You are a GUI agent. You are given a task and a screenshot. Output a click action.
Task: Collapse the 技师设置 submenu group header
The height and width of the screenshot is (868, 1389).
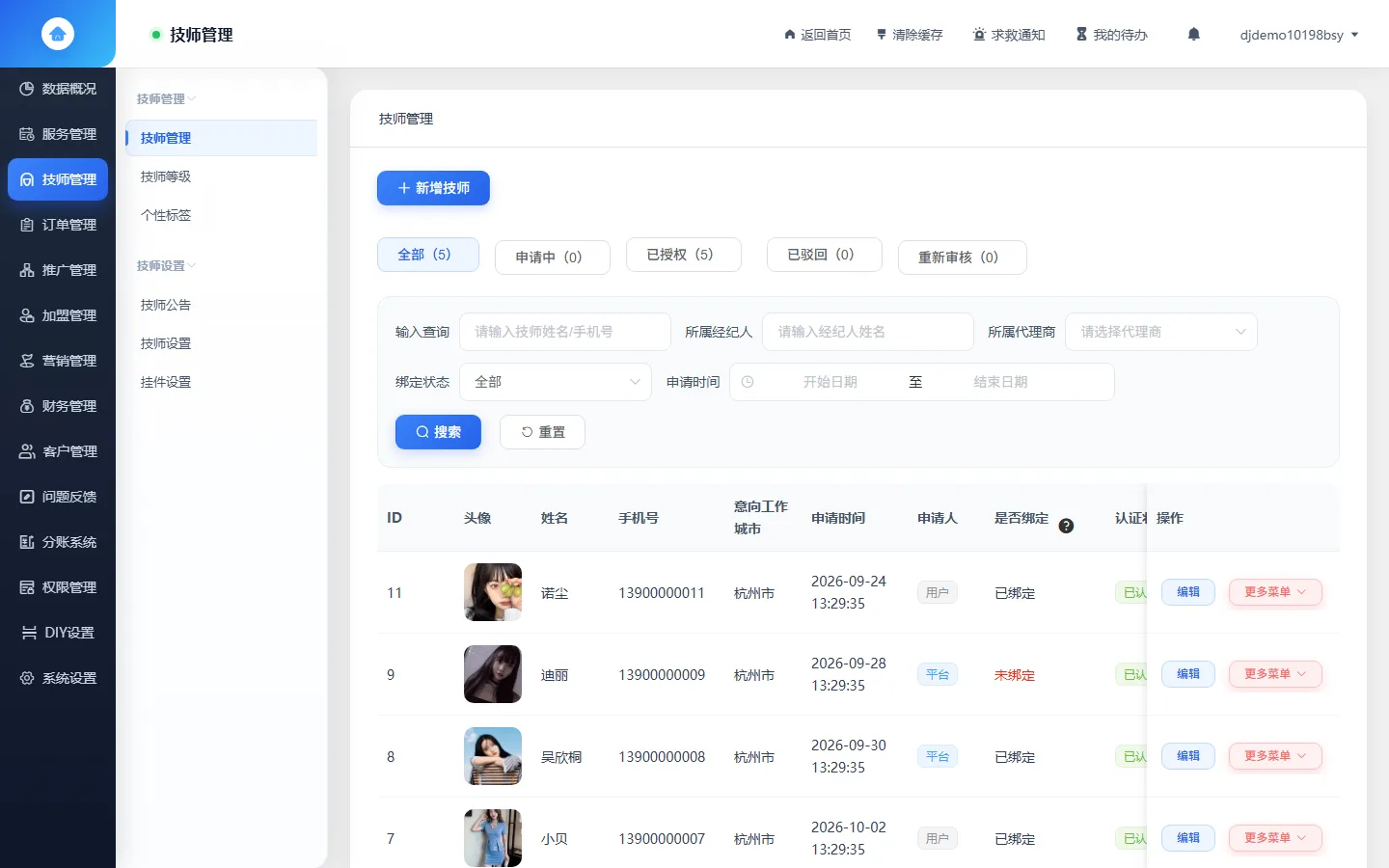(x=166, y=265)
